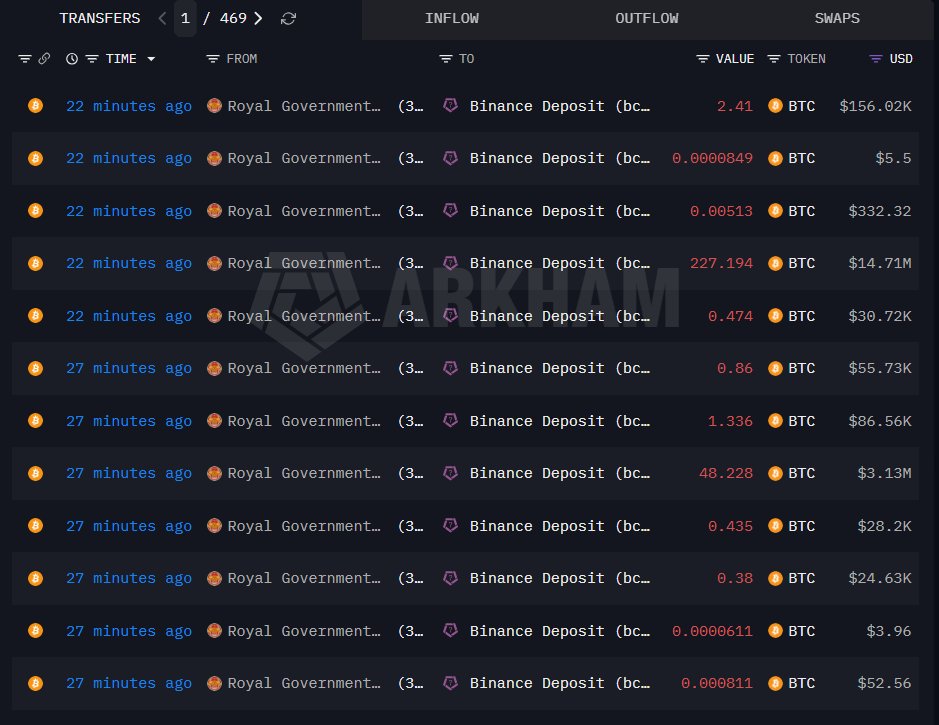Click the value 0.38
Screen dimensions: 939x725
click(x=735, y=578)
